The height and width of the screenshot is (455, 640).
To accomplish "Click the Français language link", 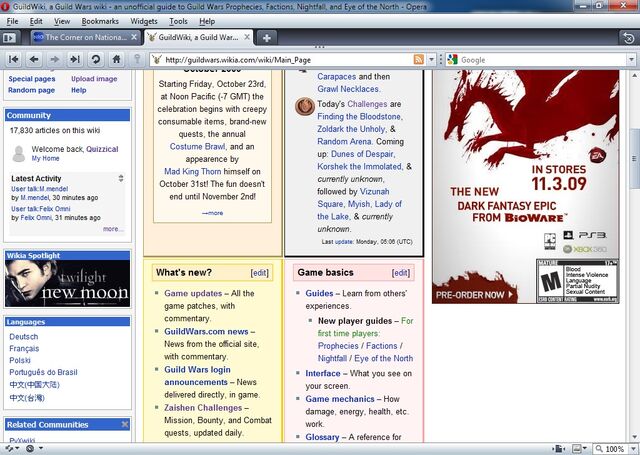I will point(24,348).
